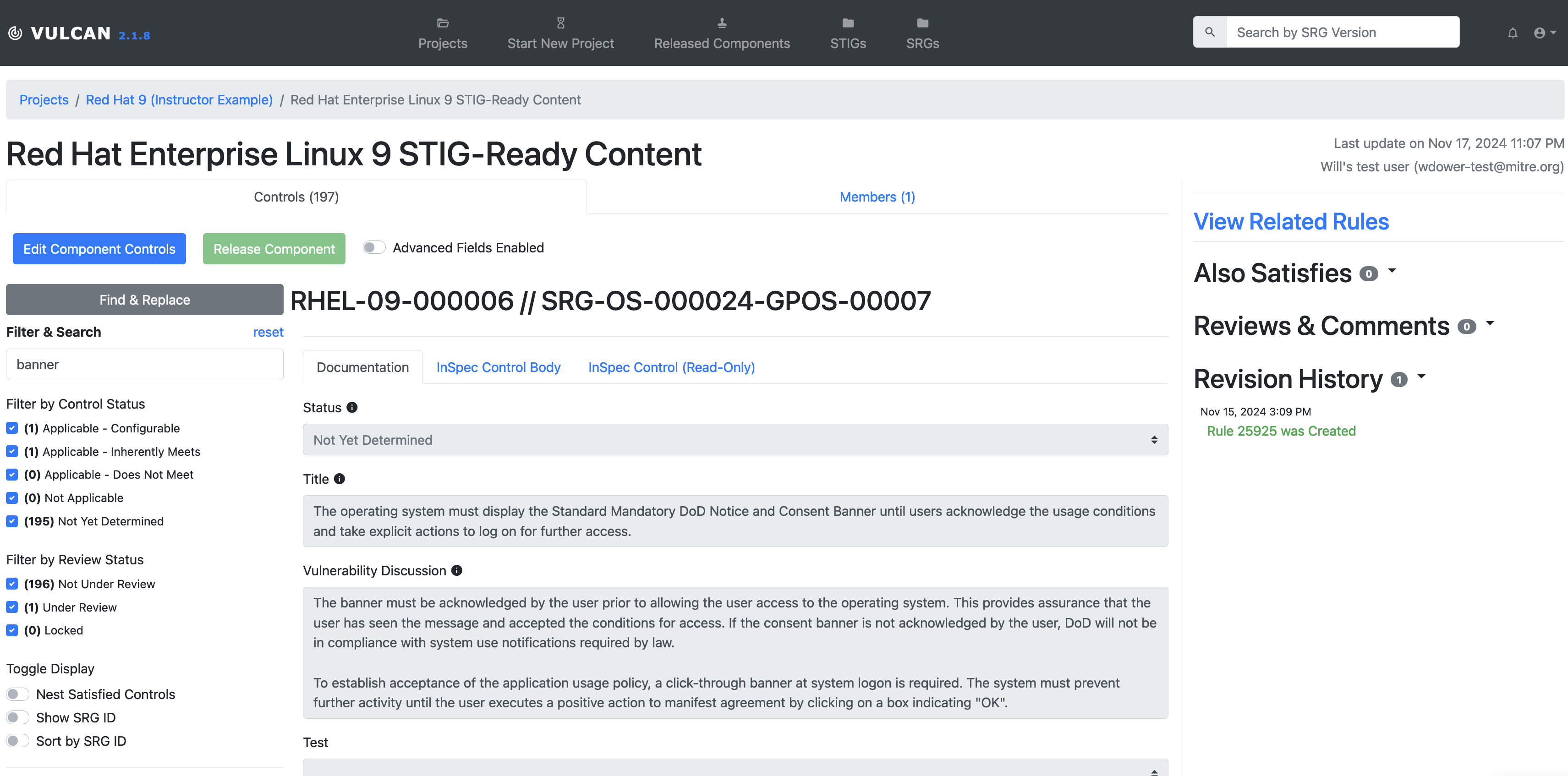1568x776 pixels.
Task: Click Edit Component Controls button
Action: (99, 249)
